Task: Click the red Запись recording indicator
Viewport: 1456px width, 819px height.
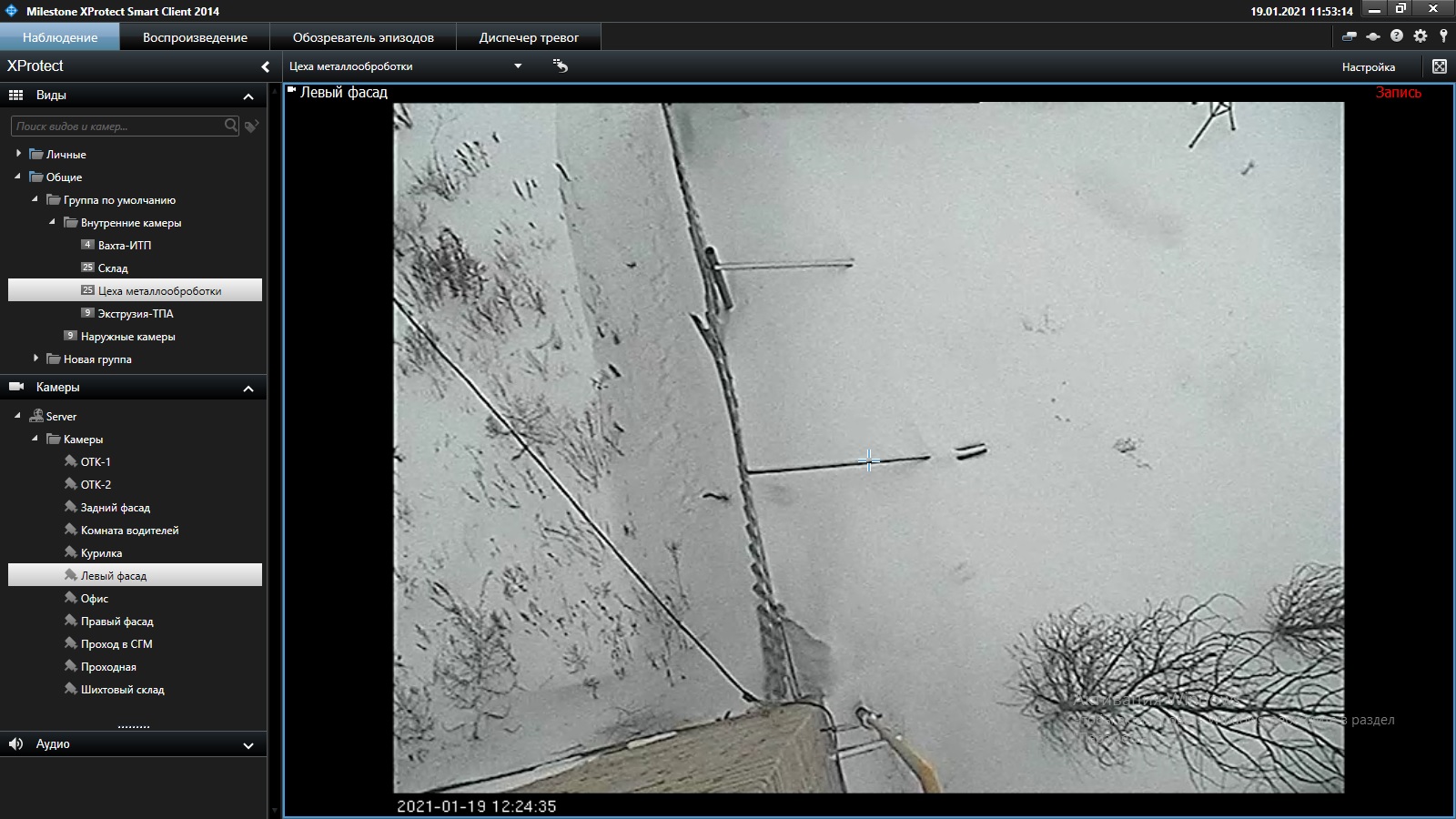Action: tap(1398, 92)
